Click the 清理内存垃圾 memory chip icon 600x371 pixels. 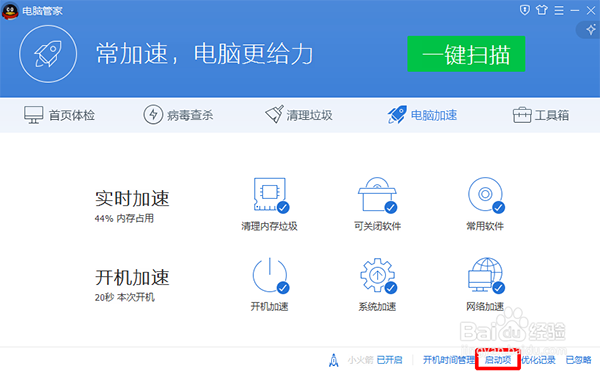point(271,195)
